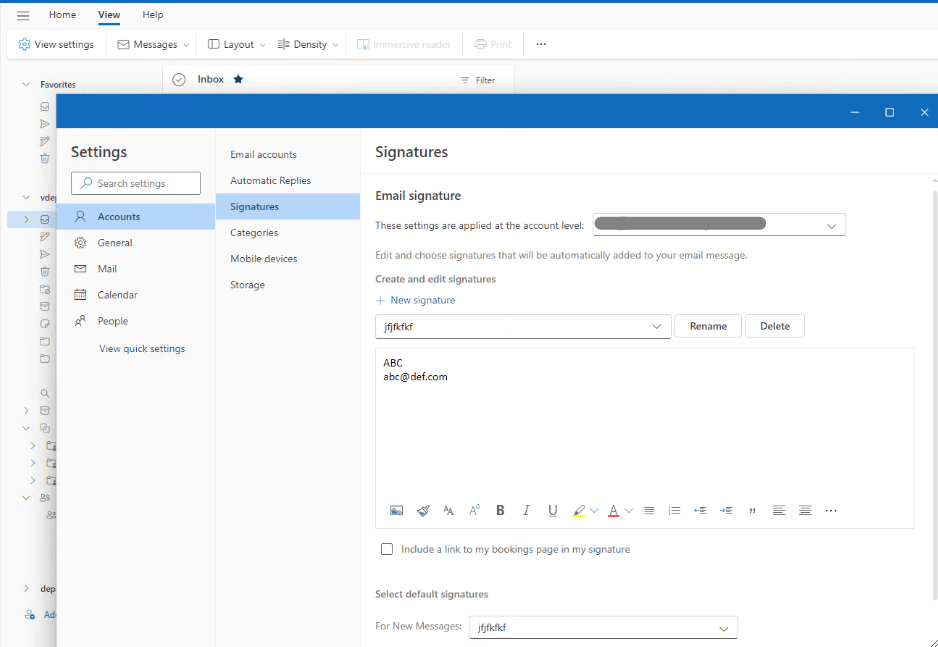Open Mail settings category

pyautogui.click(x=136, y=269)
